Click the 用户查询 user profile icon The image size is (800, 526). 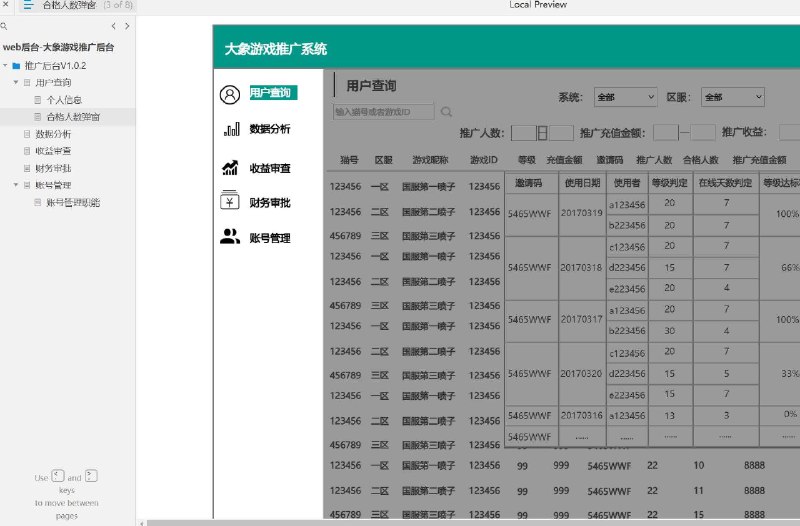(230, 94)
